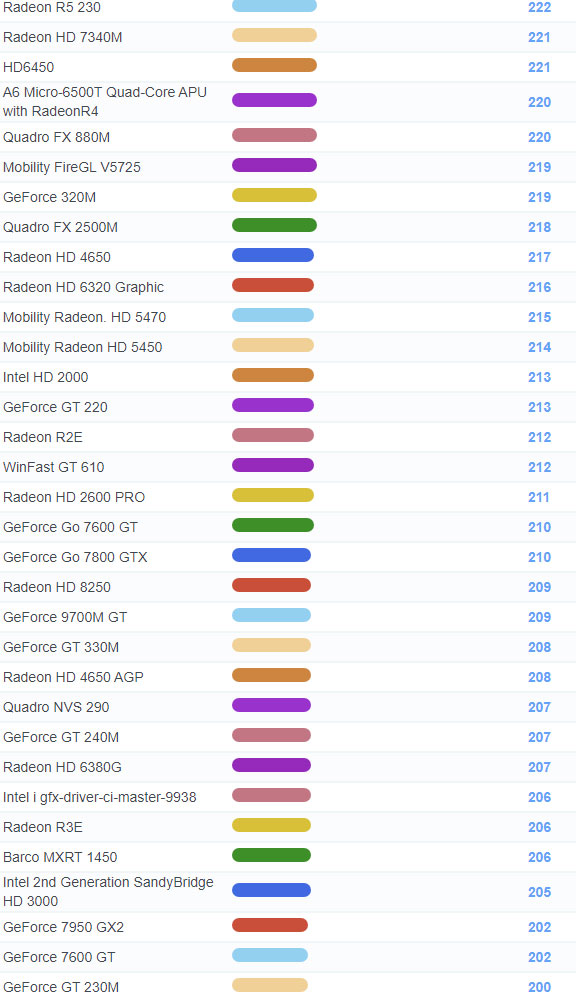Click WinFast GT 610 name
576x1000 pixels.
(54, 467)
